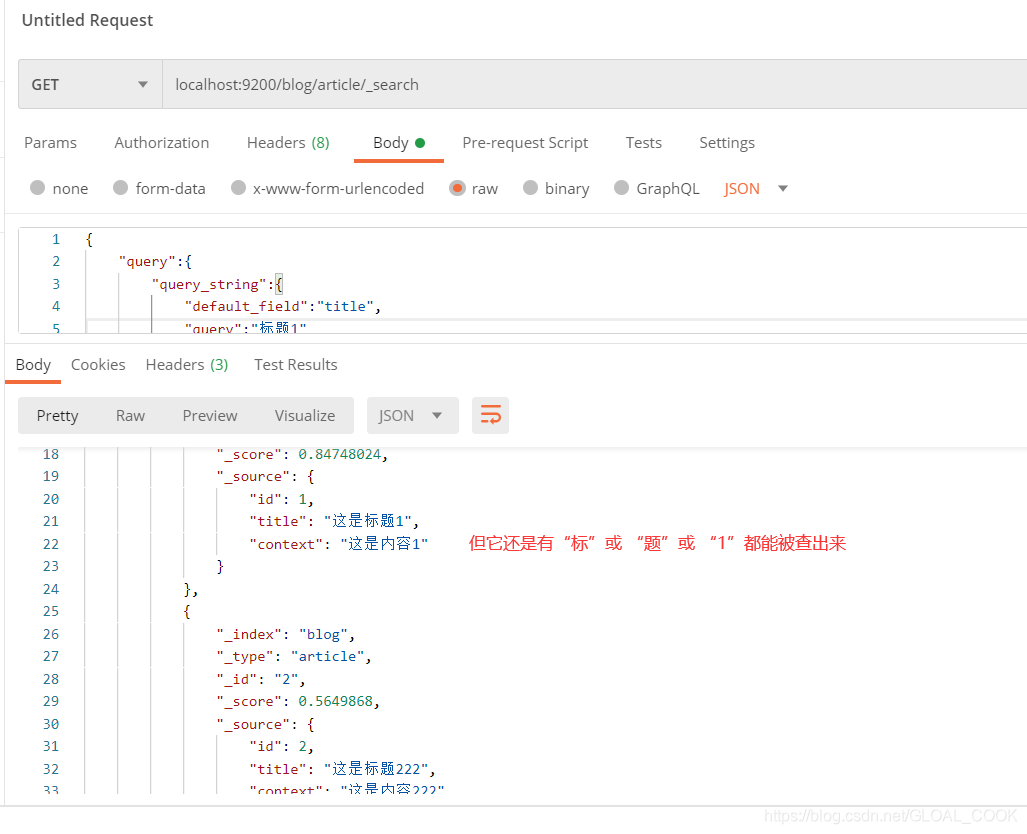Image resolution: width=1027 pixels, height=834 pixels.
Task: Switch response view to Raw
Action: tap(130, 415)
